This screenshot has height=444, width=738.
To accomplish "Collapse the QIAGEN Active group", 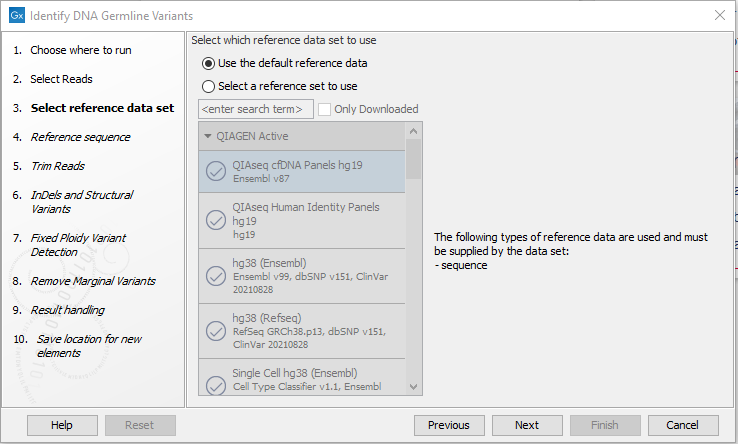I will pyautogui.click(x=208, y=136).
